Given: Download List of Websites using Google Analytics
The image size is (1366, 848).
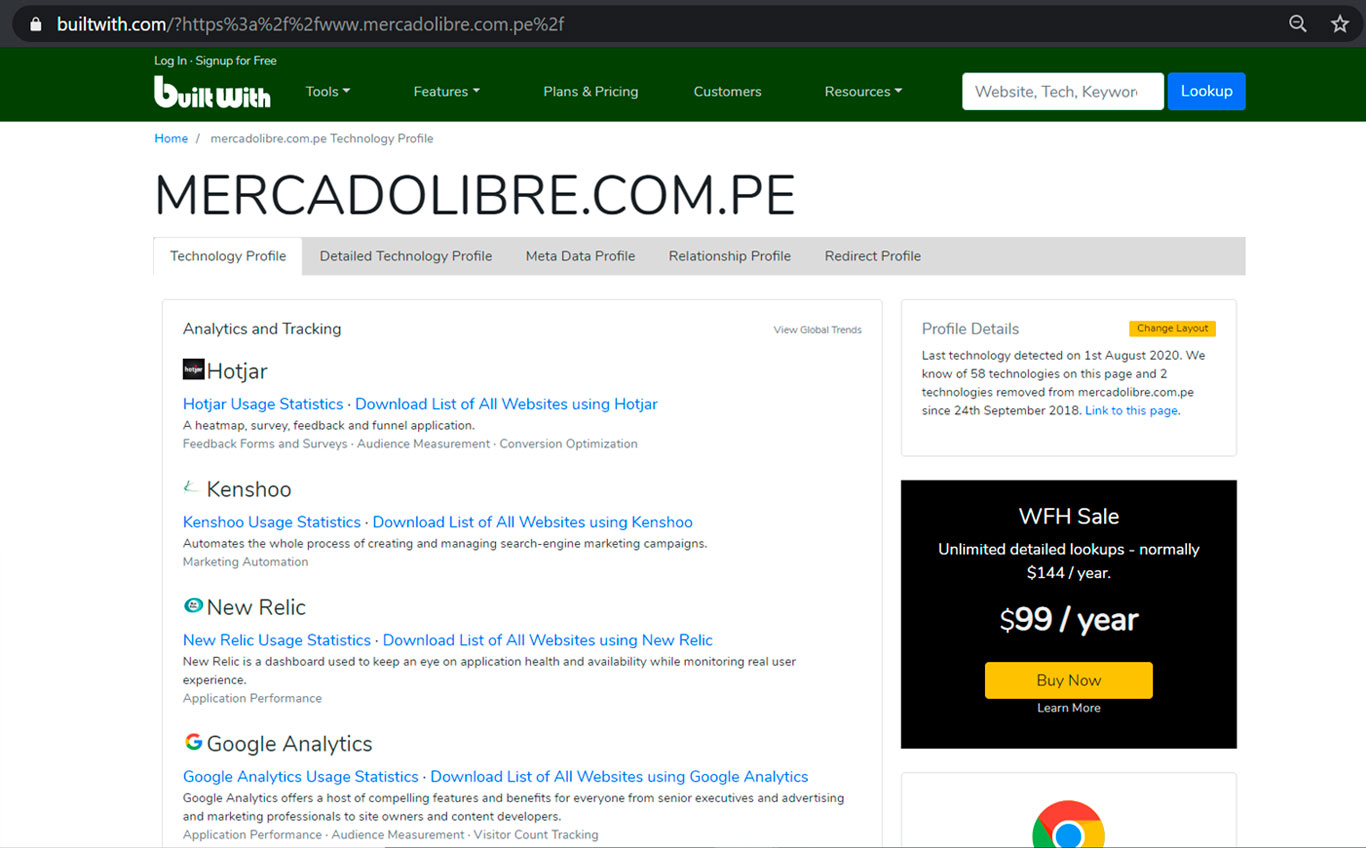Looking at the screenshot, I should click(619, 776).
